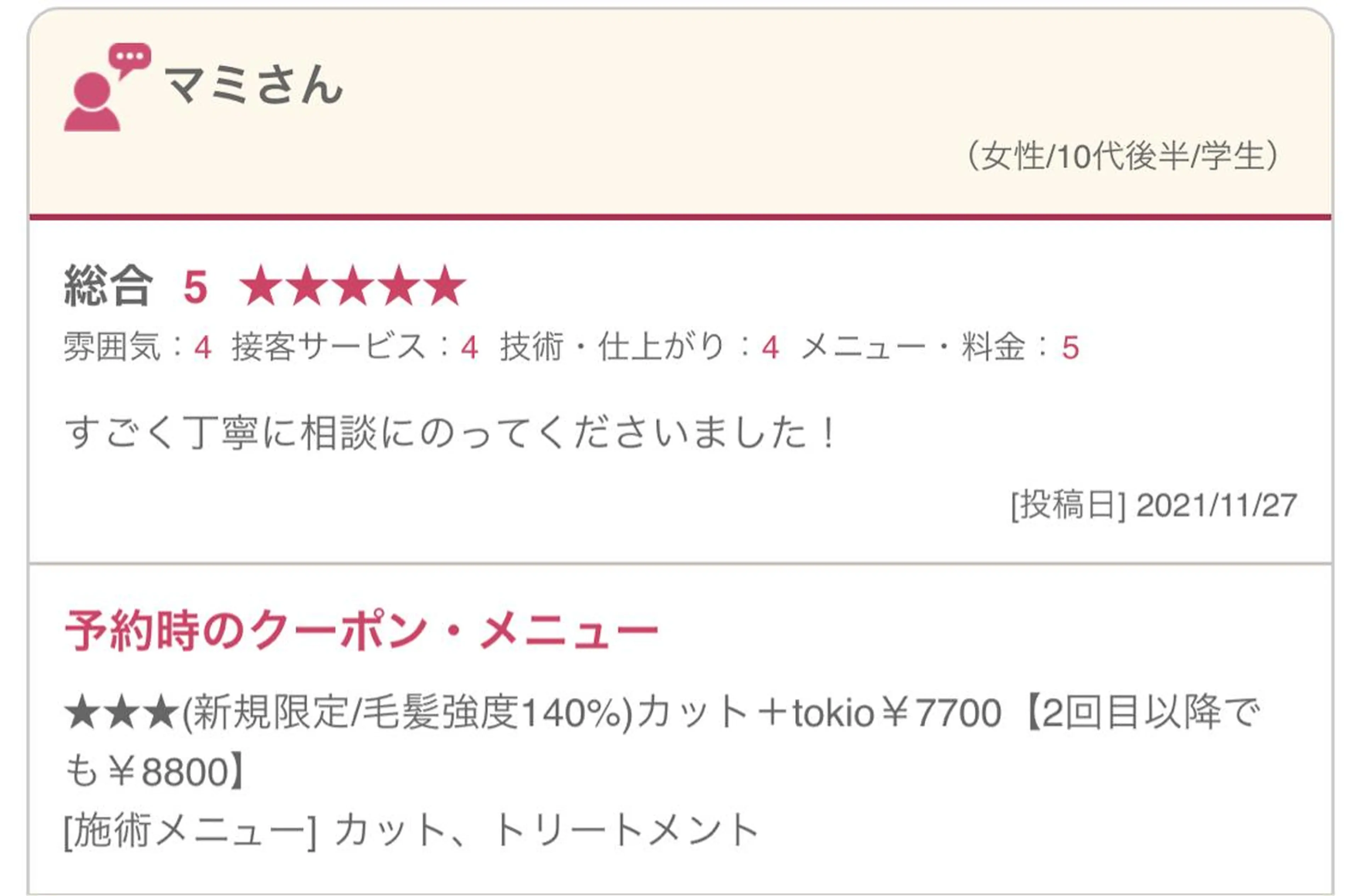Click the fourth pink rating star
The width and height of the screenshot is (1361, 896).
point(398,285)
